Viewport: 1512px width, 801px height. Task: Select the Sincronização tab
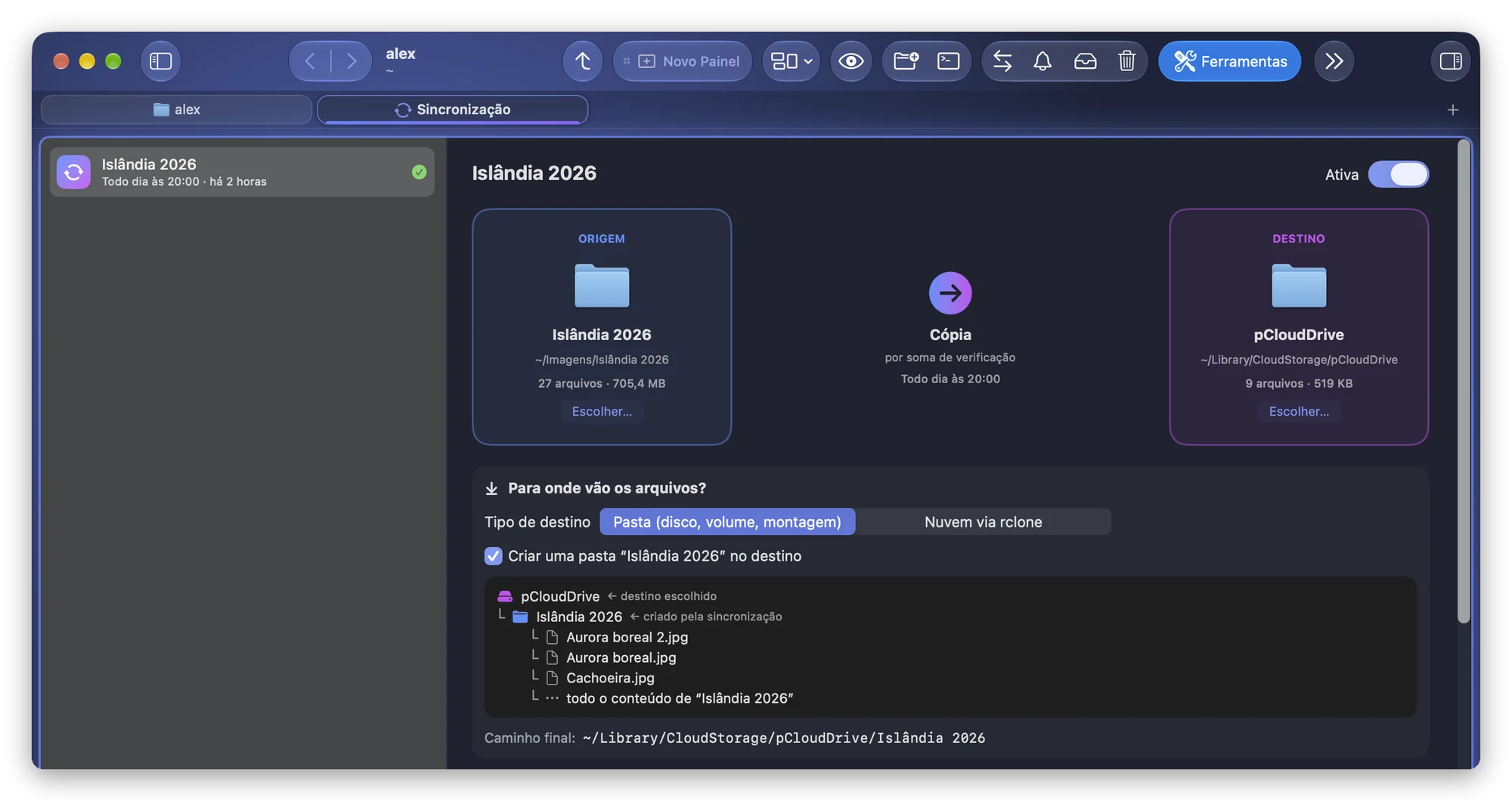(x=452, y=110)
